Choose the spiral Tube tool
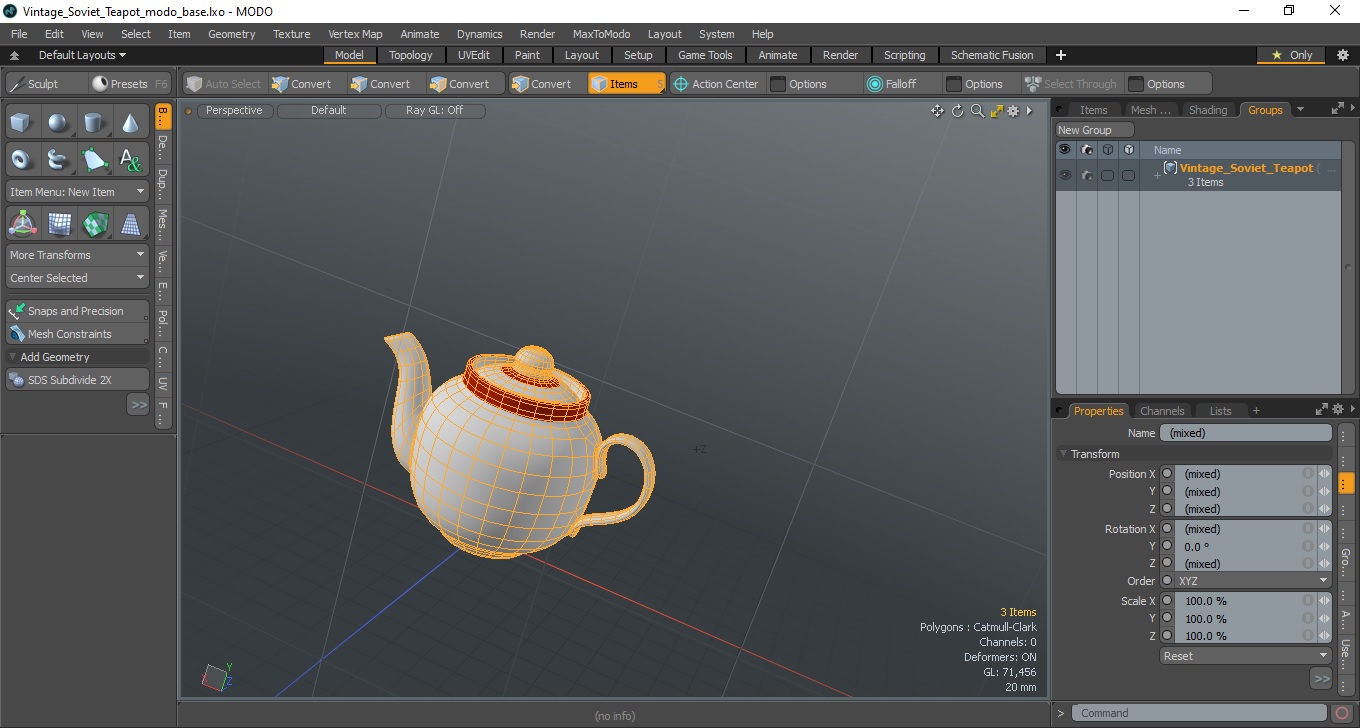 (58, 159)
